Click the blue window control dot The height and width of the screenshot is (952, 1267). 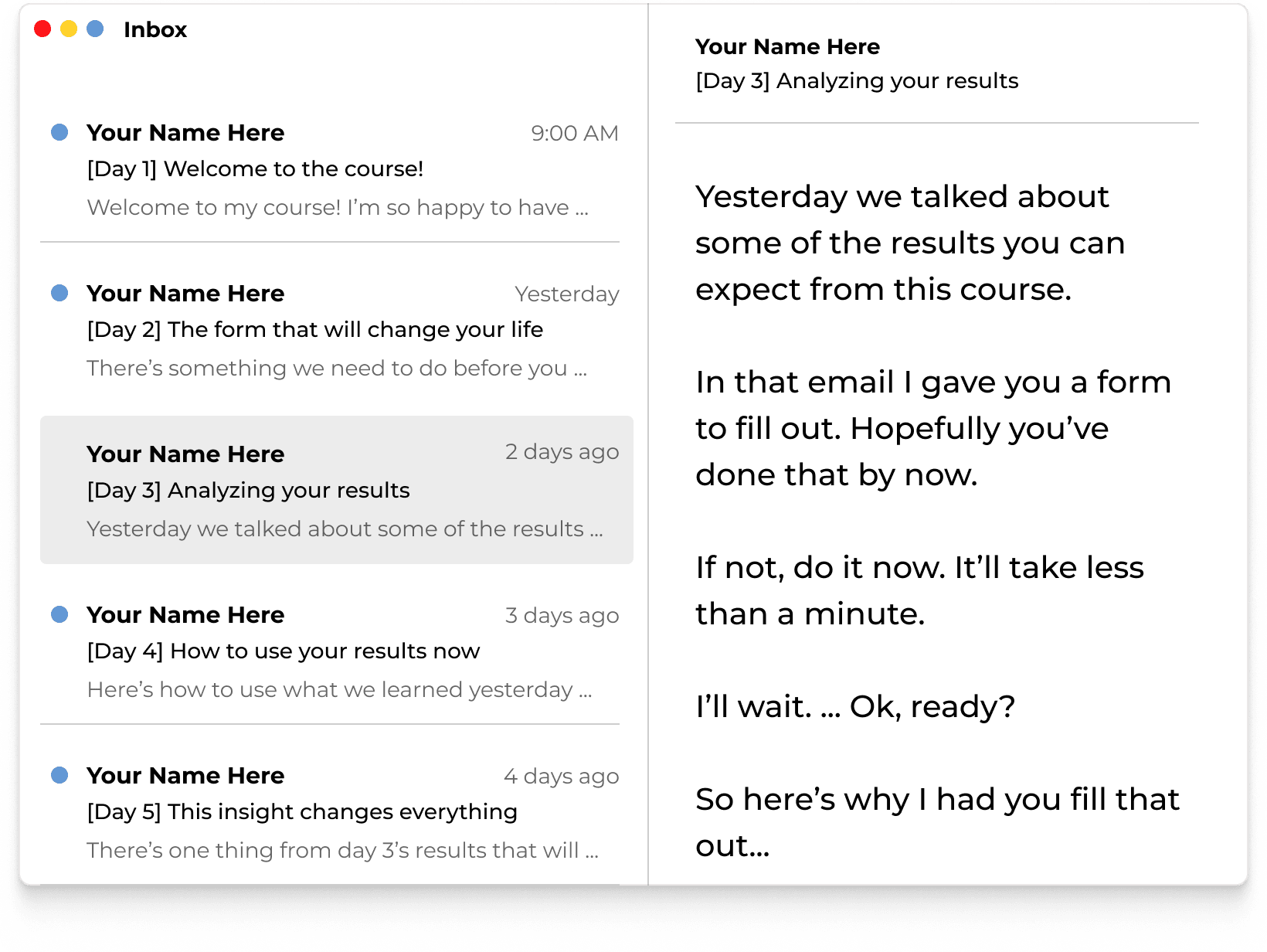95,29
